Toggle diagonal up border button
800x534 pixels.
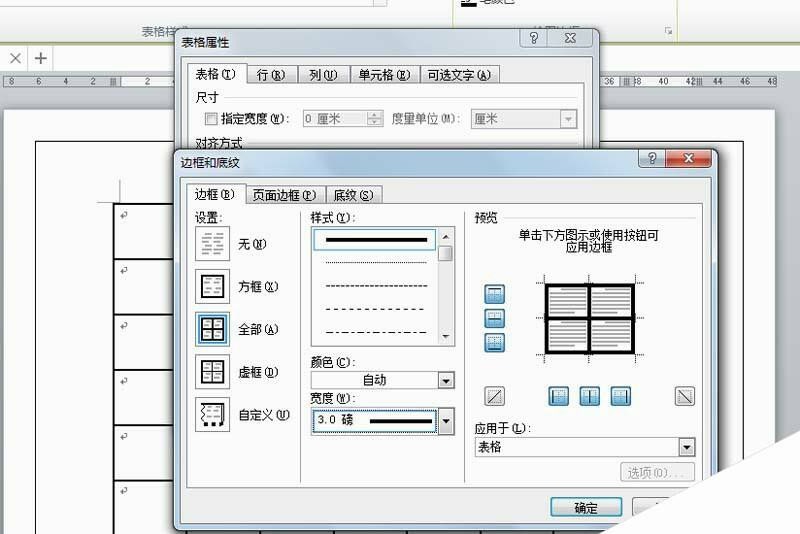pos(494,396)
